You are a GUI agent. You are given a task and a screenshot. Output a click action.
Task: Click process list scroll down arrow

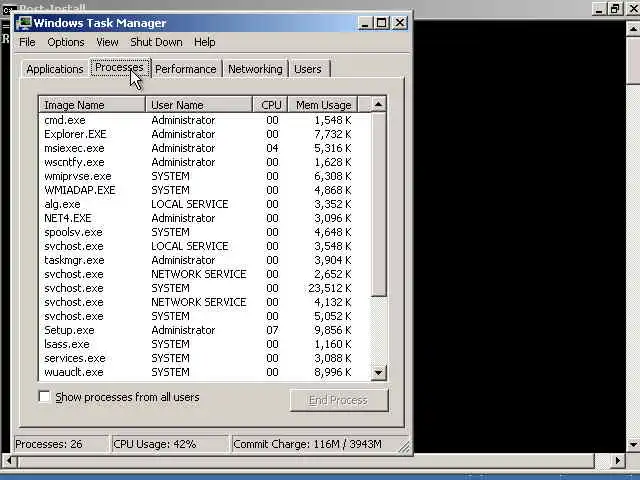pos(378,372)
